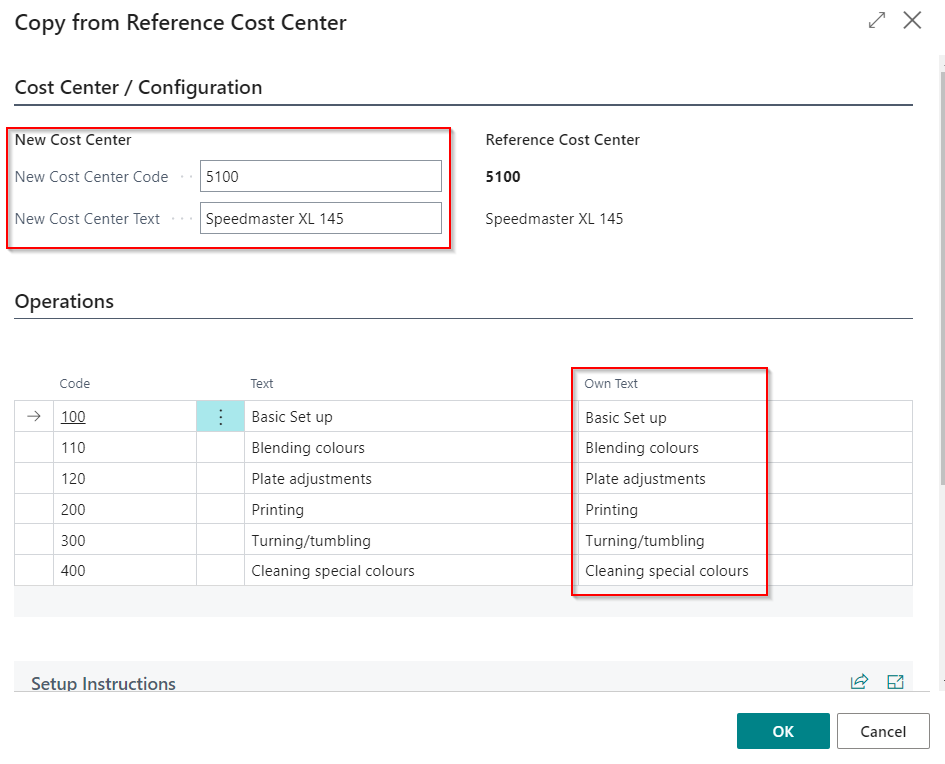
Task: Click the New Cost Center Code field
Action: pos(321,176)
